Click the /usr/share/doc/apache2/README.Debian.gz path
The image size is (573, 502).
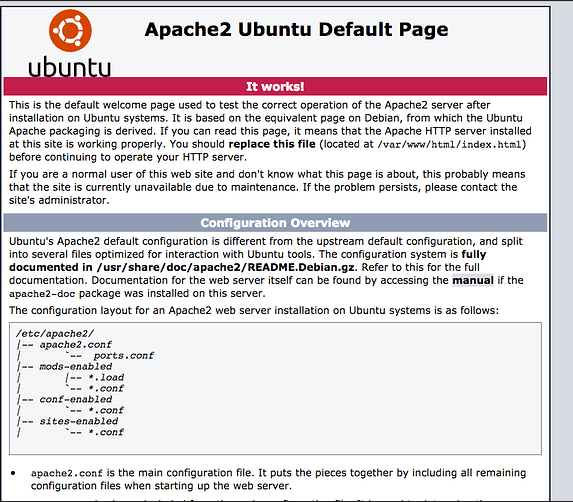[225, 267]
